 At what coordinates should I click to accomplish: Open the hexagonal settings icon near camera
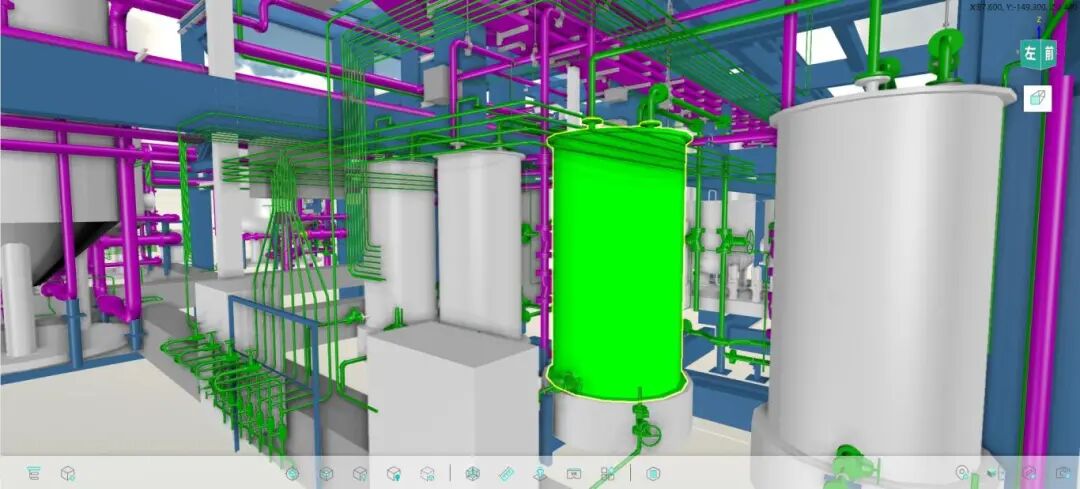(x=1029, y=473)
